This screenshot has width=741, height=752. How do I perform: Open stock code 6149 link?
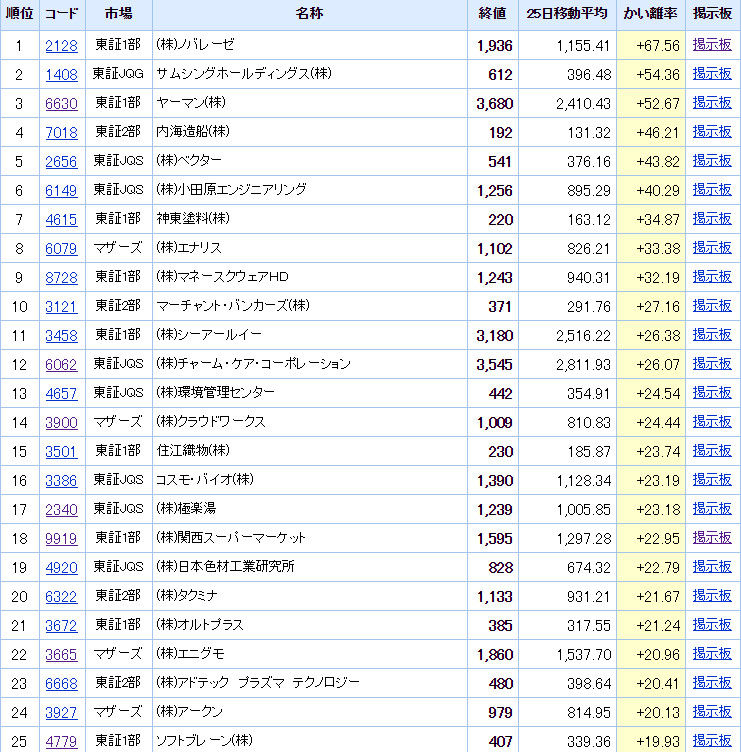[61, 191]
